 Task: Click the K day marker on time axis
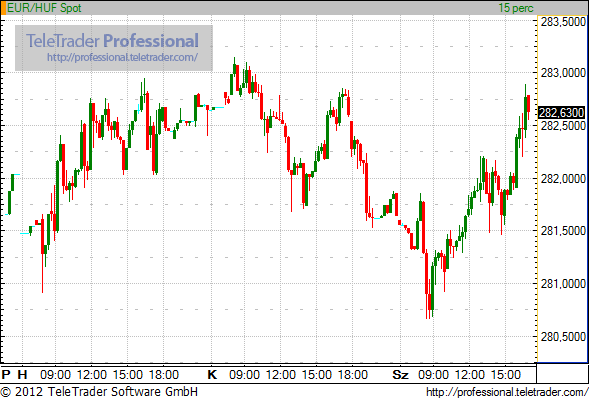tap(212, 374)
